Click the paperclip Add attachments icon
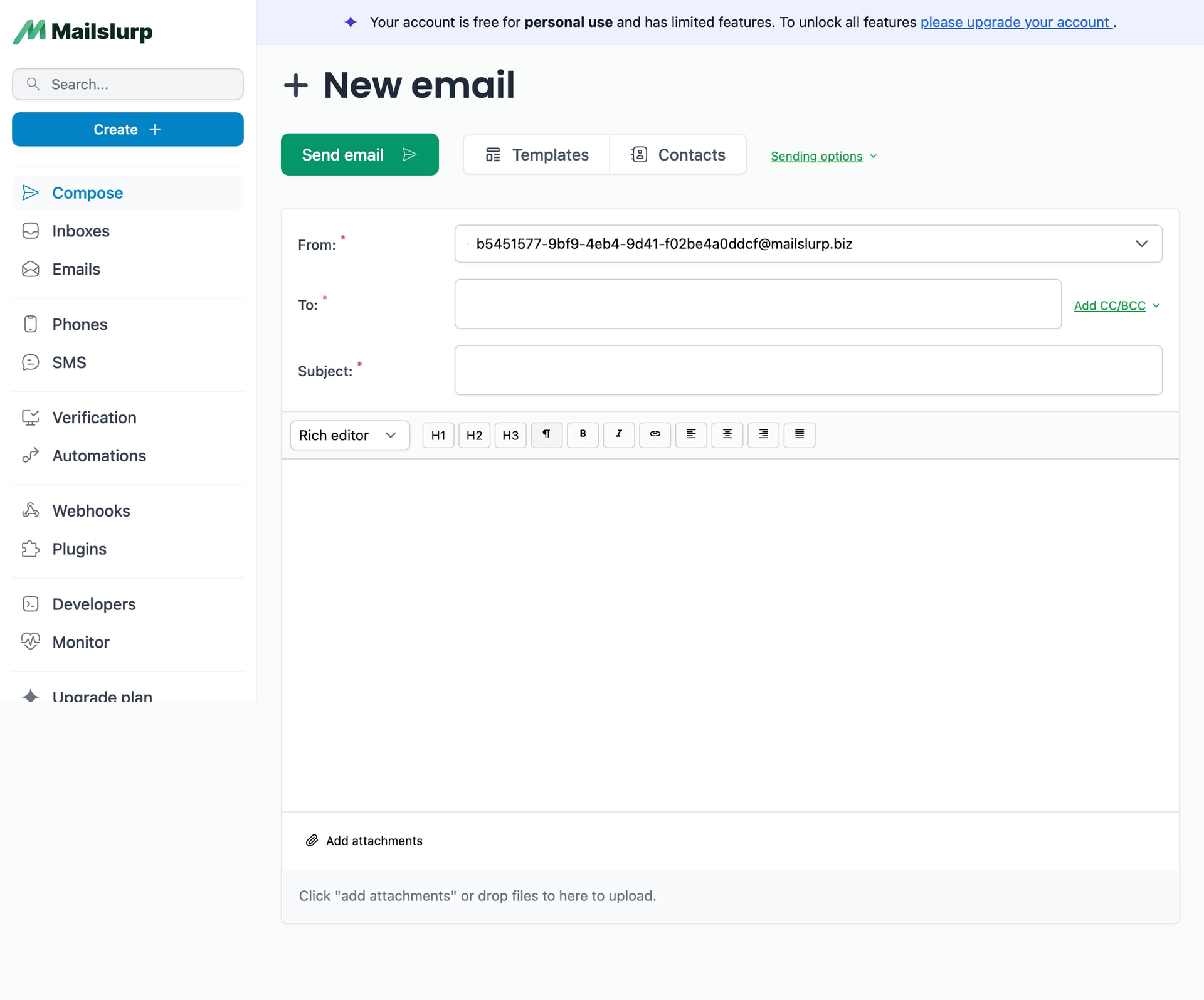Viewport: 1204px width, 1000px height. click(x=312, y=841)
